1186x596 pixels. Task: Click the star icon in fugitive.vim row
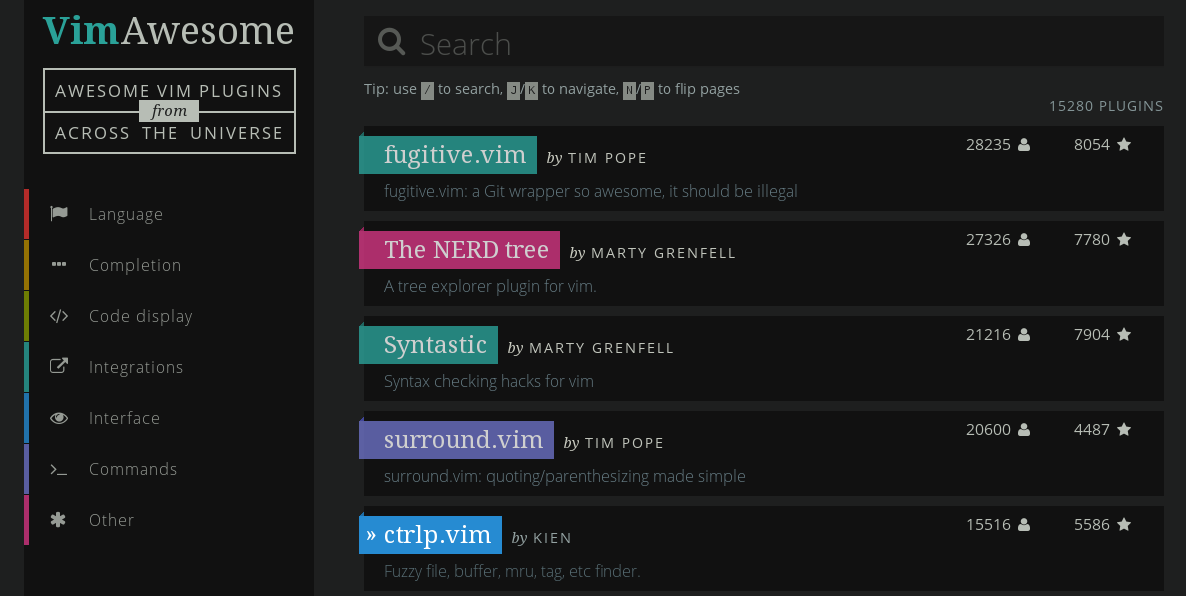point(1124,144)
